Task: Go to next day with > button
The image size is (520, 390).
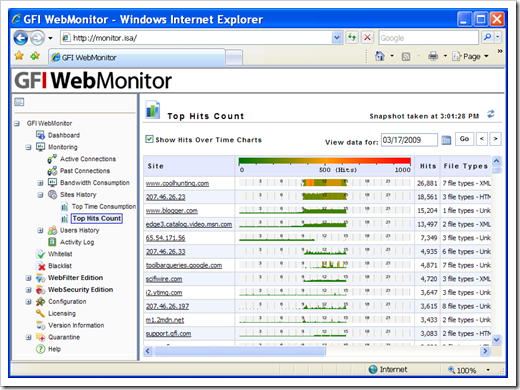Action: click(x=496, y=139)
